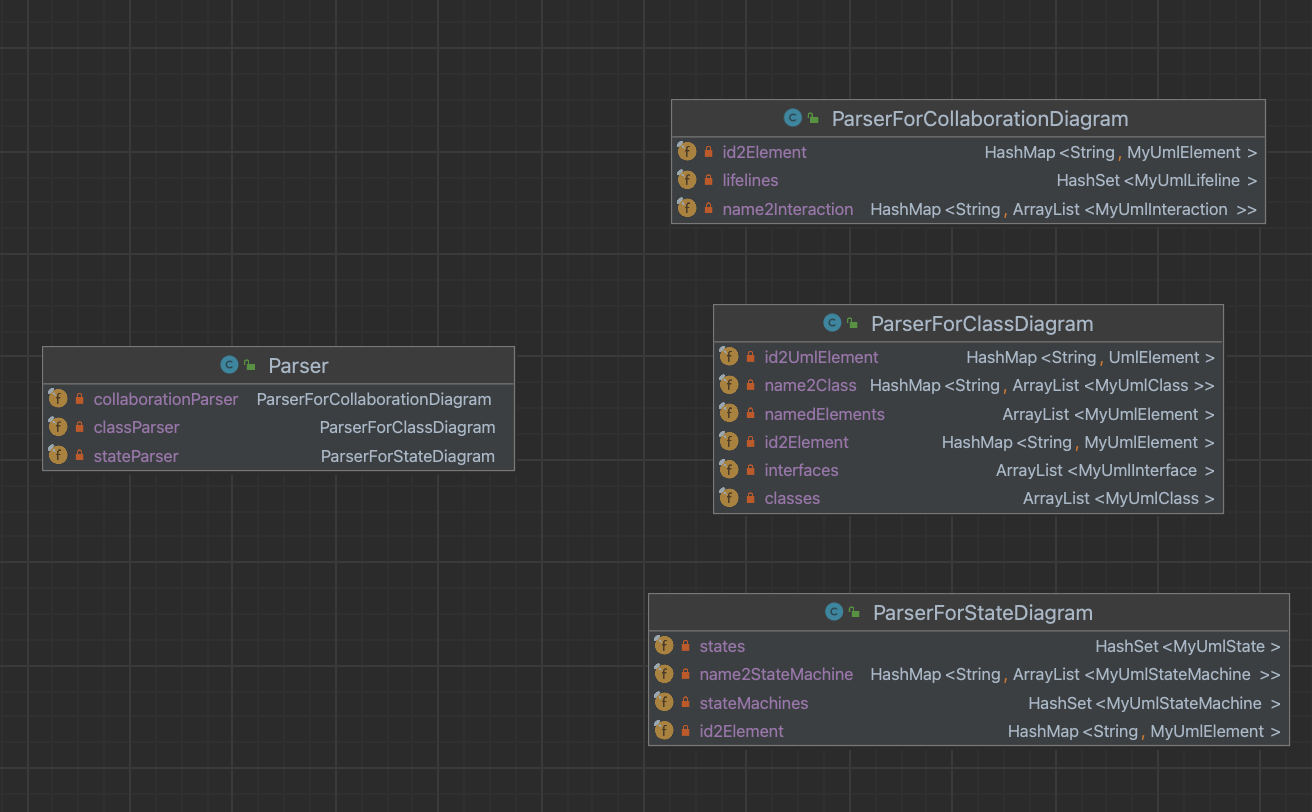Click the green public-visibility lock in Parser header
Viewport: 1312px width, 812px height.
point(250,365)
